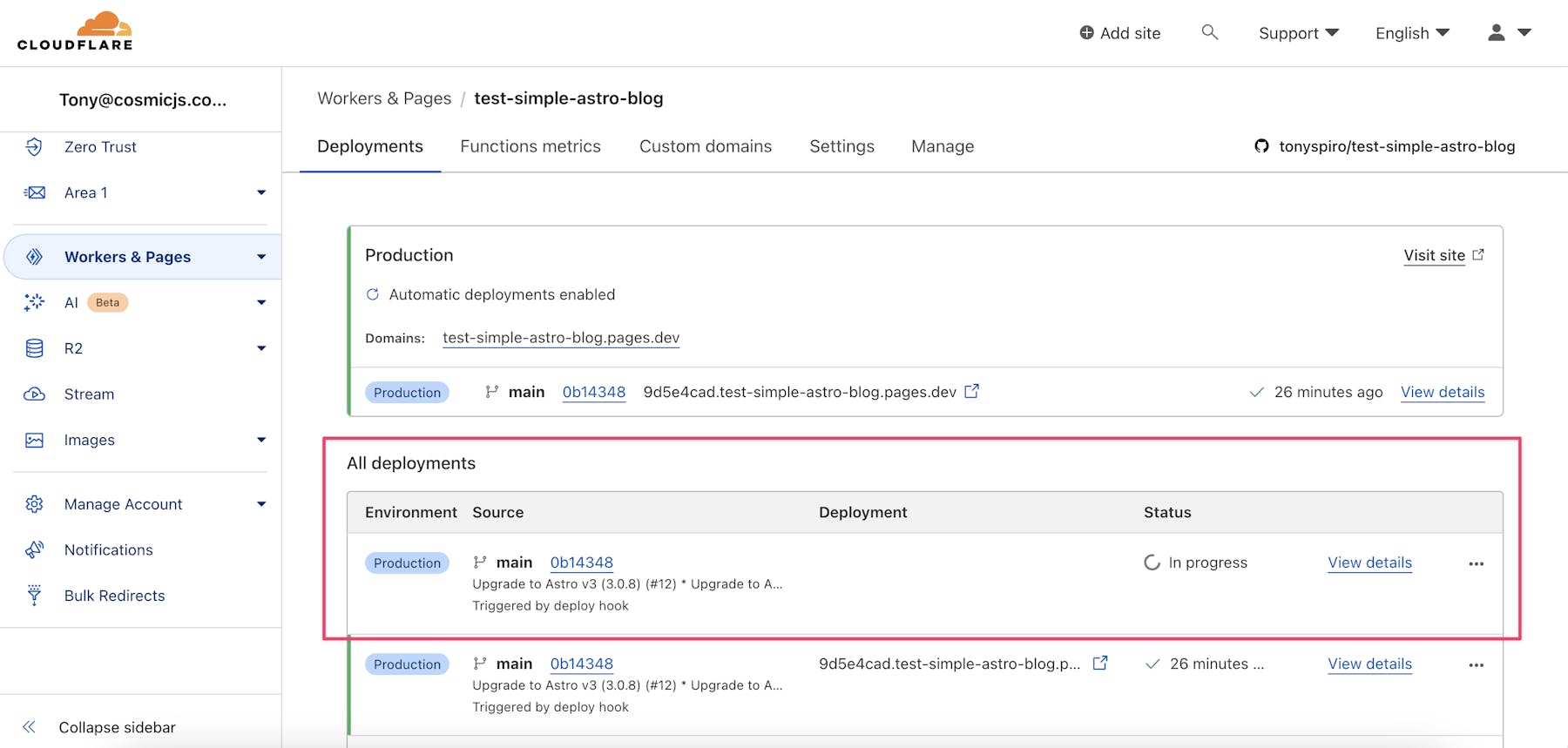Click View details for In progress deployment
Screen dimensions: 1568x748
1369,563
